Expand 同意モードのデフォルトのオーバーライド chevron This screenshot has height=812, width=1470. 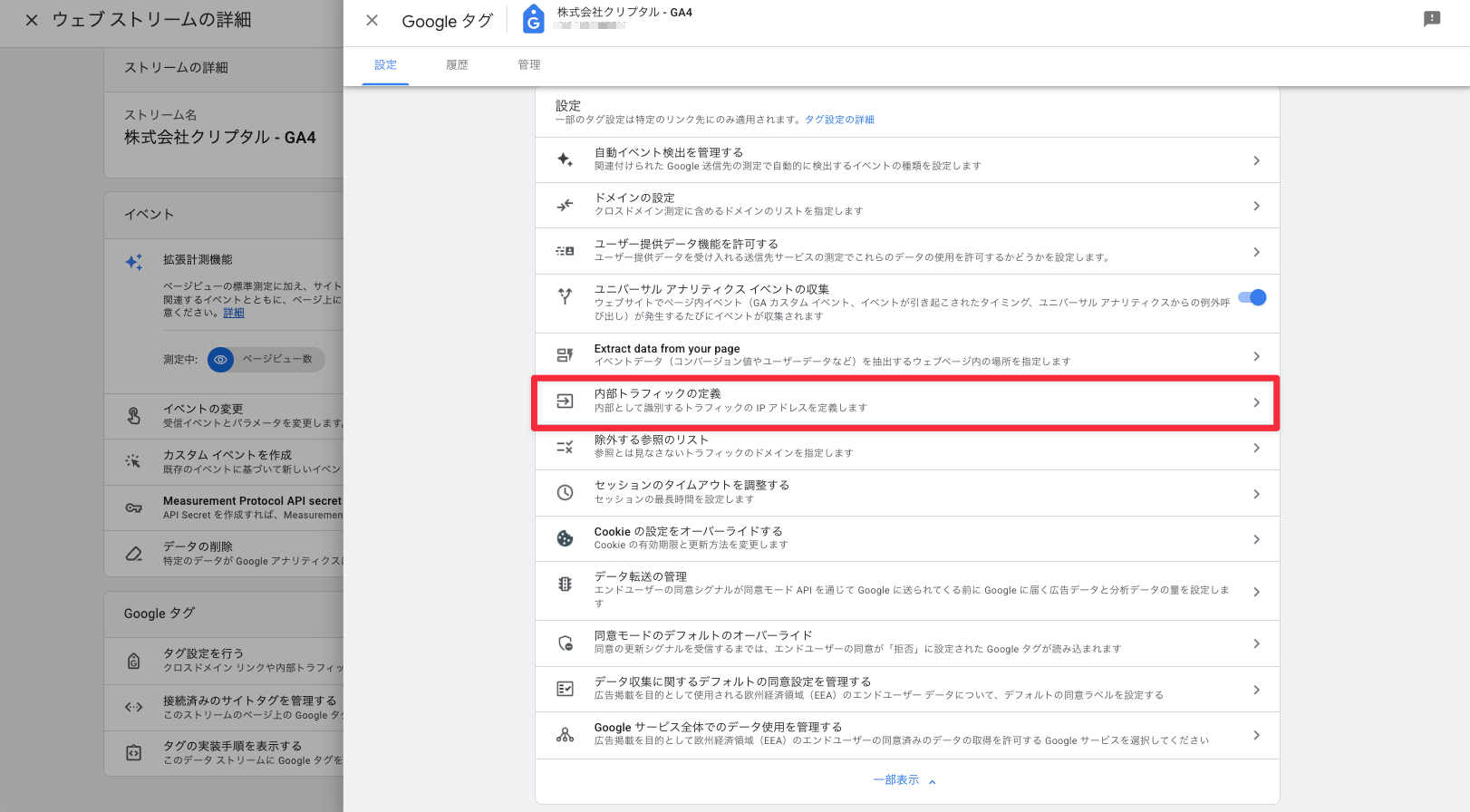(x=1256, y=643)
